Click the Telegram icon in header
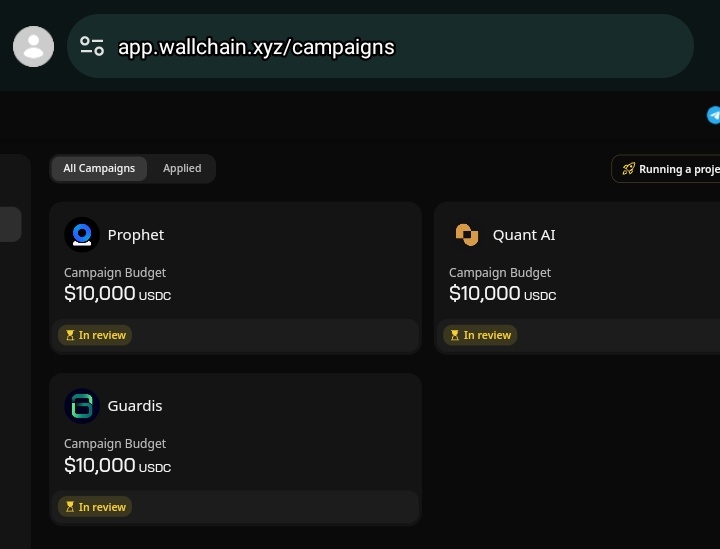Viewport: 720px width, 549px height. [x=713, y=115]
